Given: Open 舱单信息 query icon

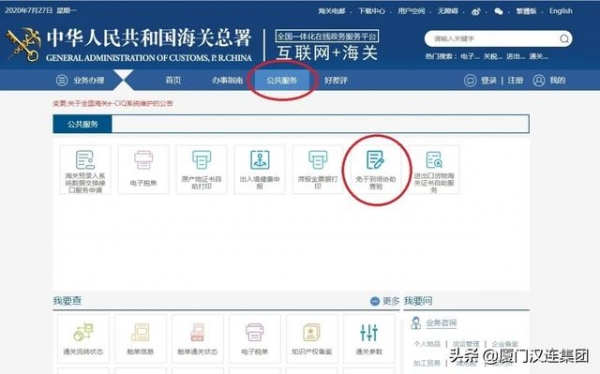Looking at the screenshot, I should (x=140, y=332).
